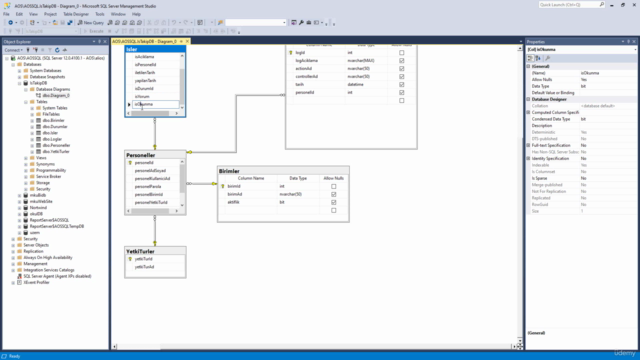Expand the Management node
Screen dimensions: 640x360
click(x=13, y=264)
